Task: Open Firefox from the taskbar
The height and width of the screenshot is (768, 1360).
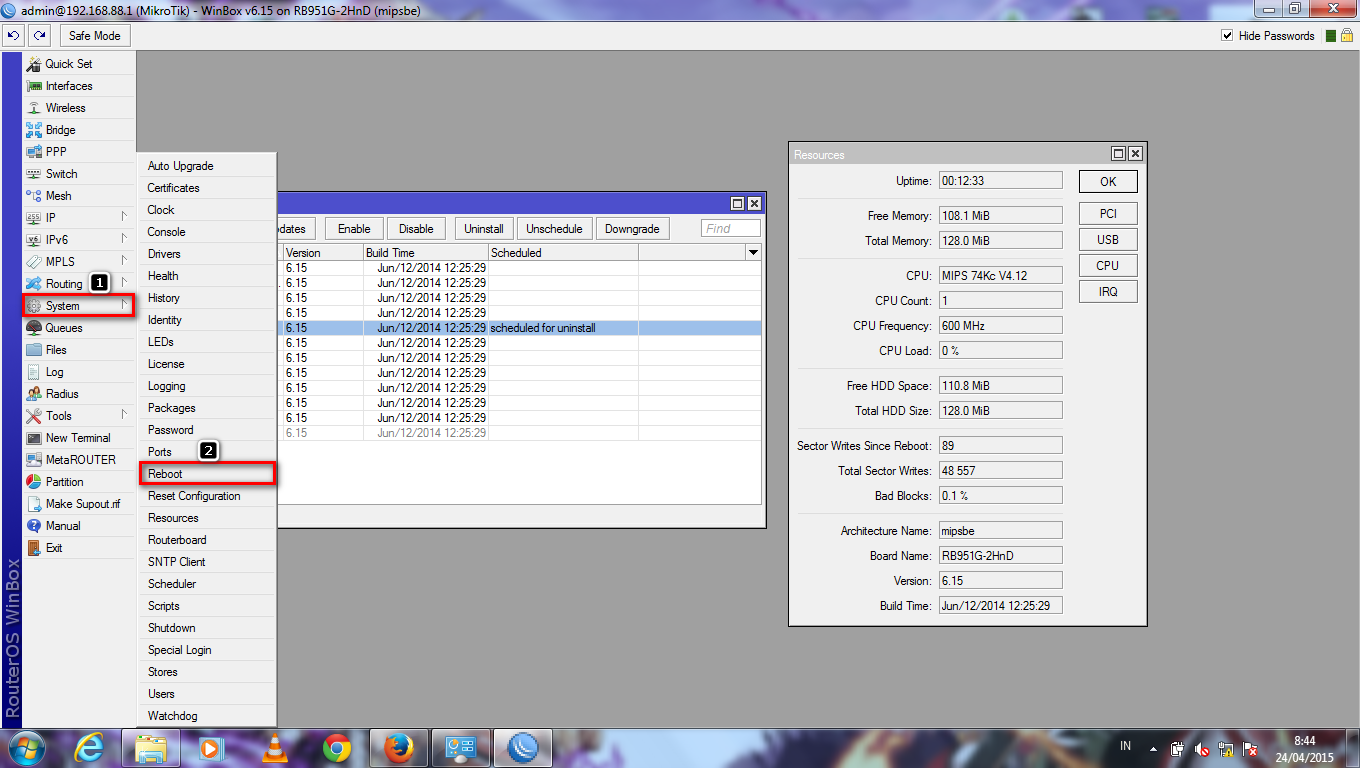Action: [398, 747]
